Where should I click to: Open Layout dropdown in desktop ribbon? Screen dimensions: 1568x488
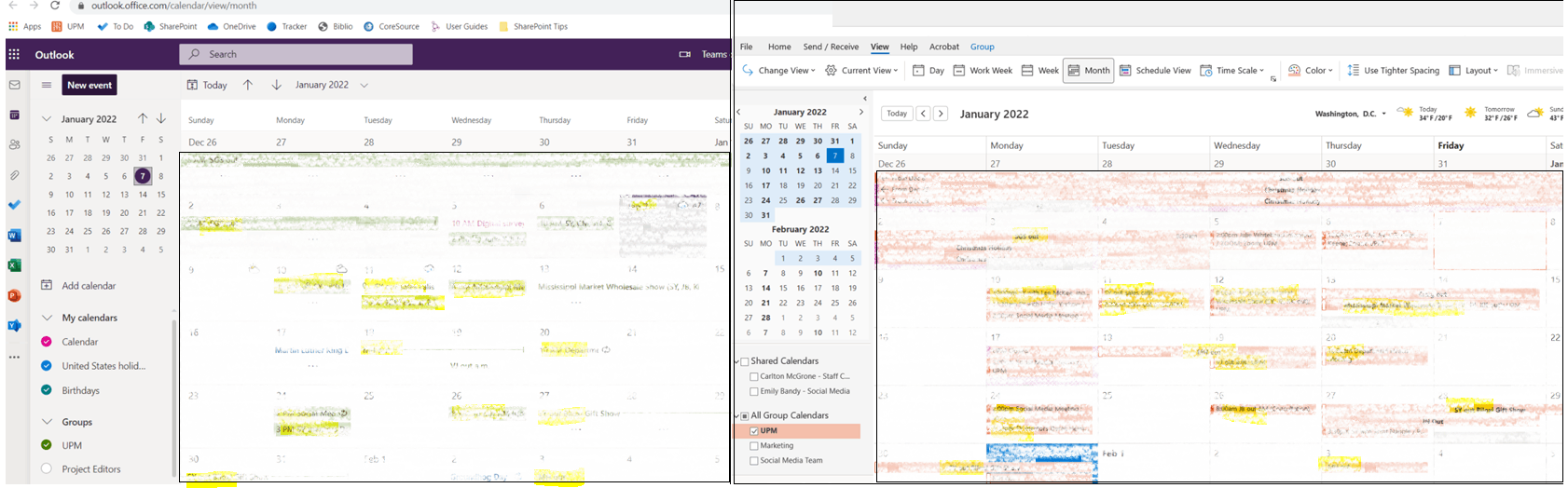coord(1473,70)
